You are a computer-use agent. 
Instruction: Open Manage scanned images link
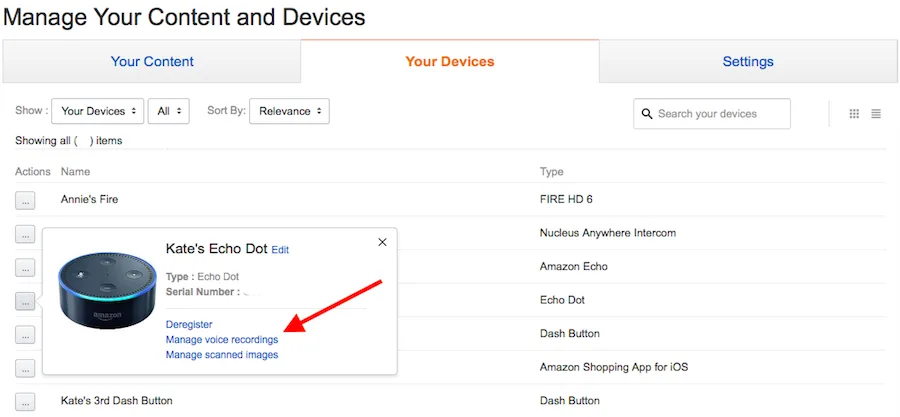pos(222,354)
